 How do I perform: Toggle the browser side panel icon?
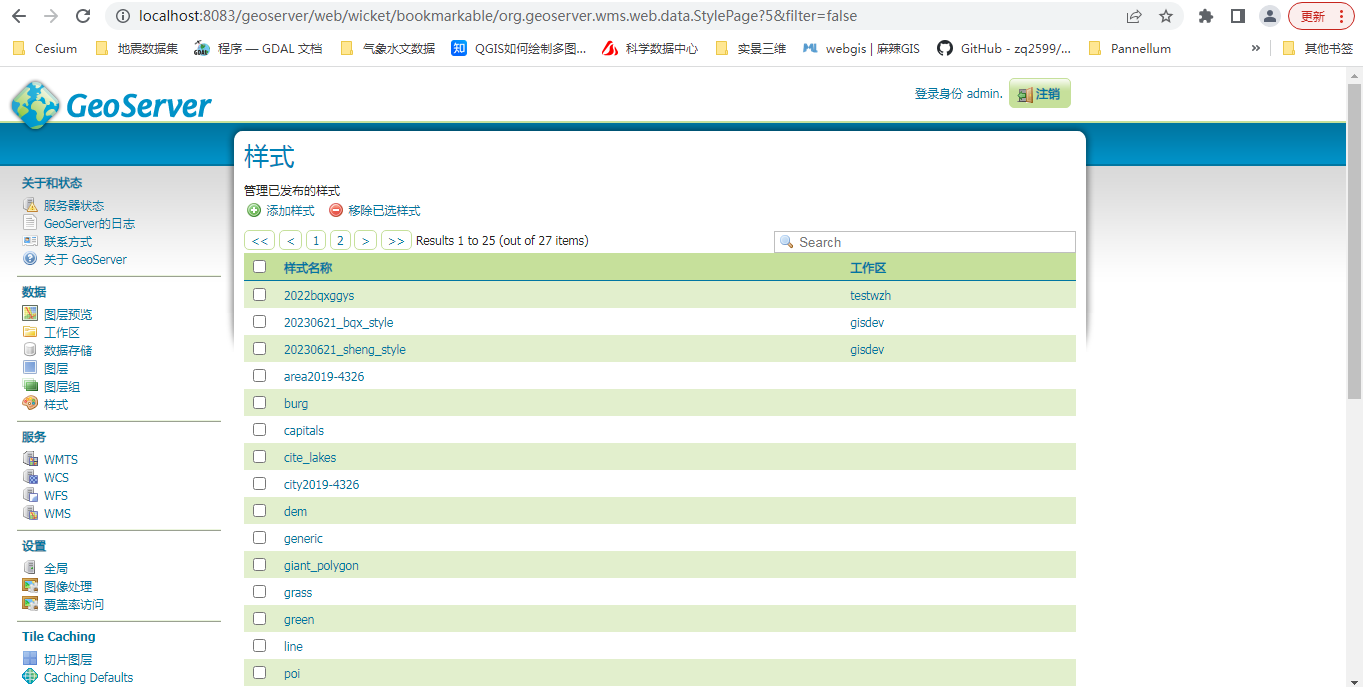tap(1237, 16)
